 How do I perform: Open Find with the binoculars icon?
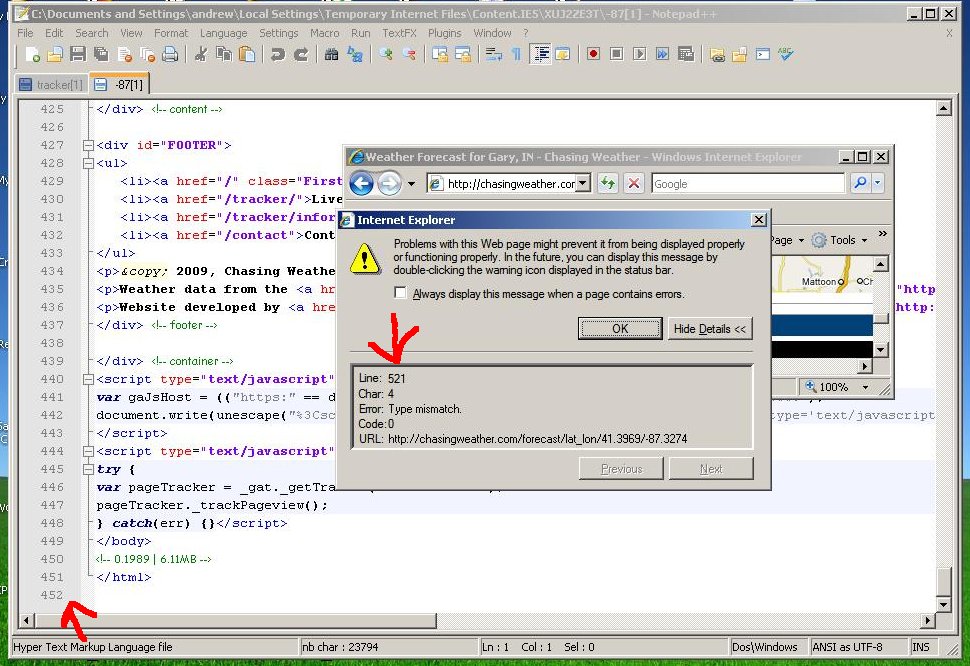[332, 54]
